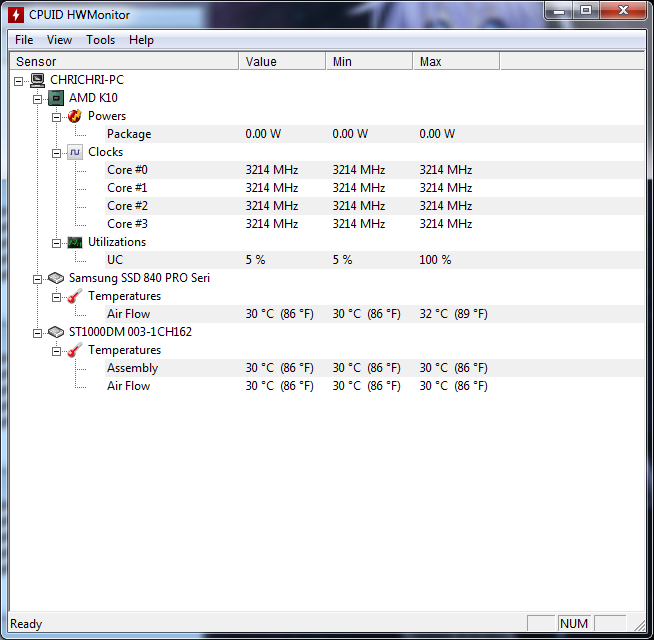Viewport: 654px width, 640px height.
Task: Click the Utilizations graph icon
Action: (x=75, y=242)
